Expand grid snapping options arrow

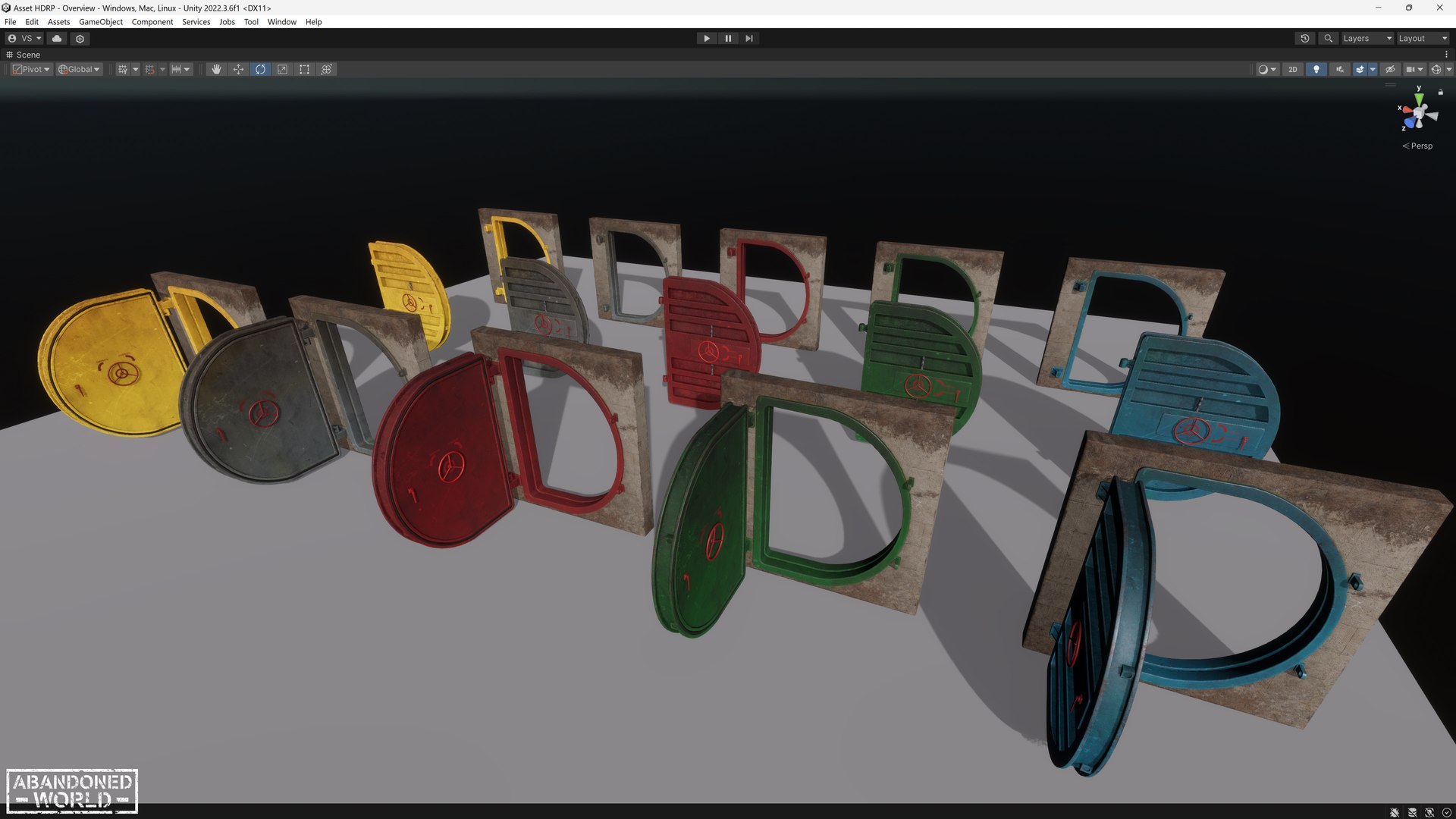(162, 69)
